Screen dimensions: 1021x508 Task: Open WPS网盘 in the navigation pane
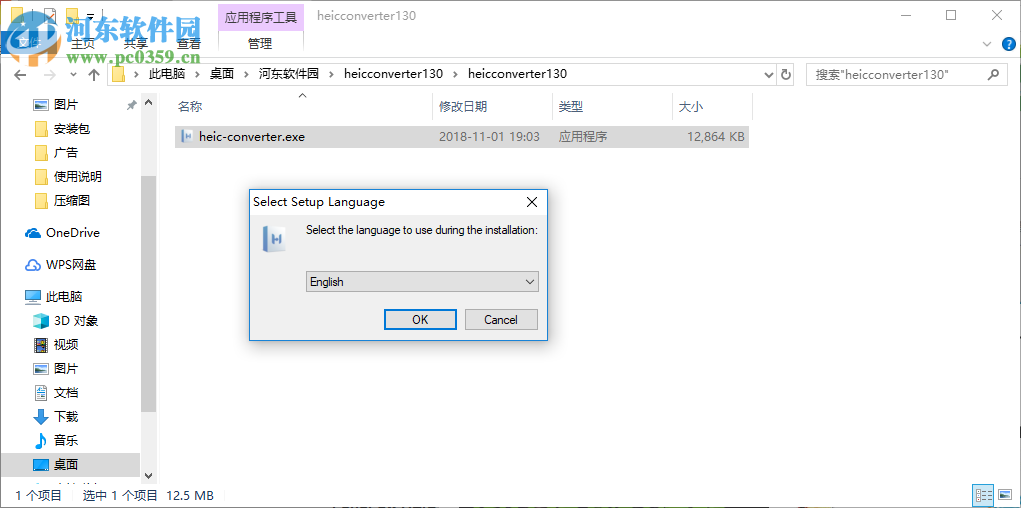coord(72,265)
